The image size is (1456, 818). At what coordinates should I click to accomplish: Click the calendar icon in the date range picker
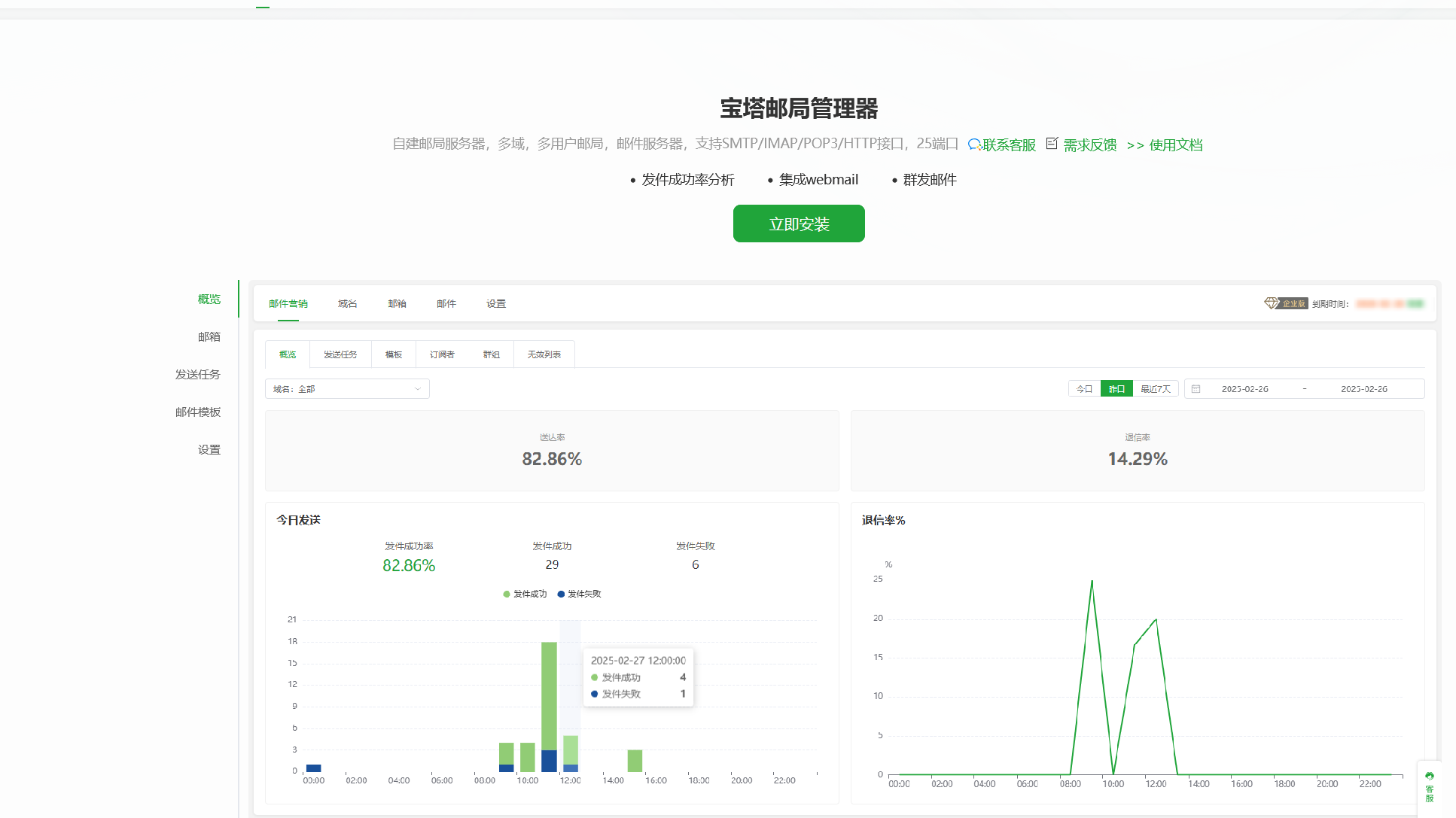[x=1196, y=388]
